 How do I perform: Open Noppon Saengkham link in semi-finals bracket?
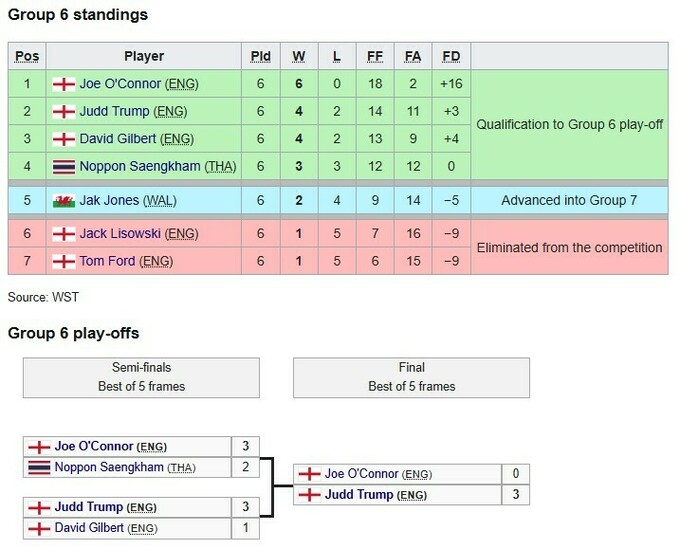(x=108, y=467)
